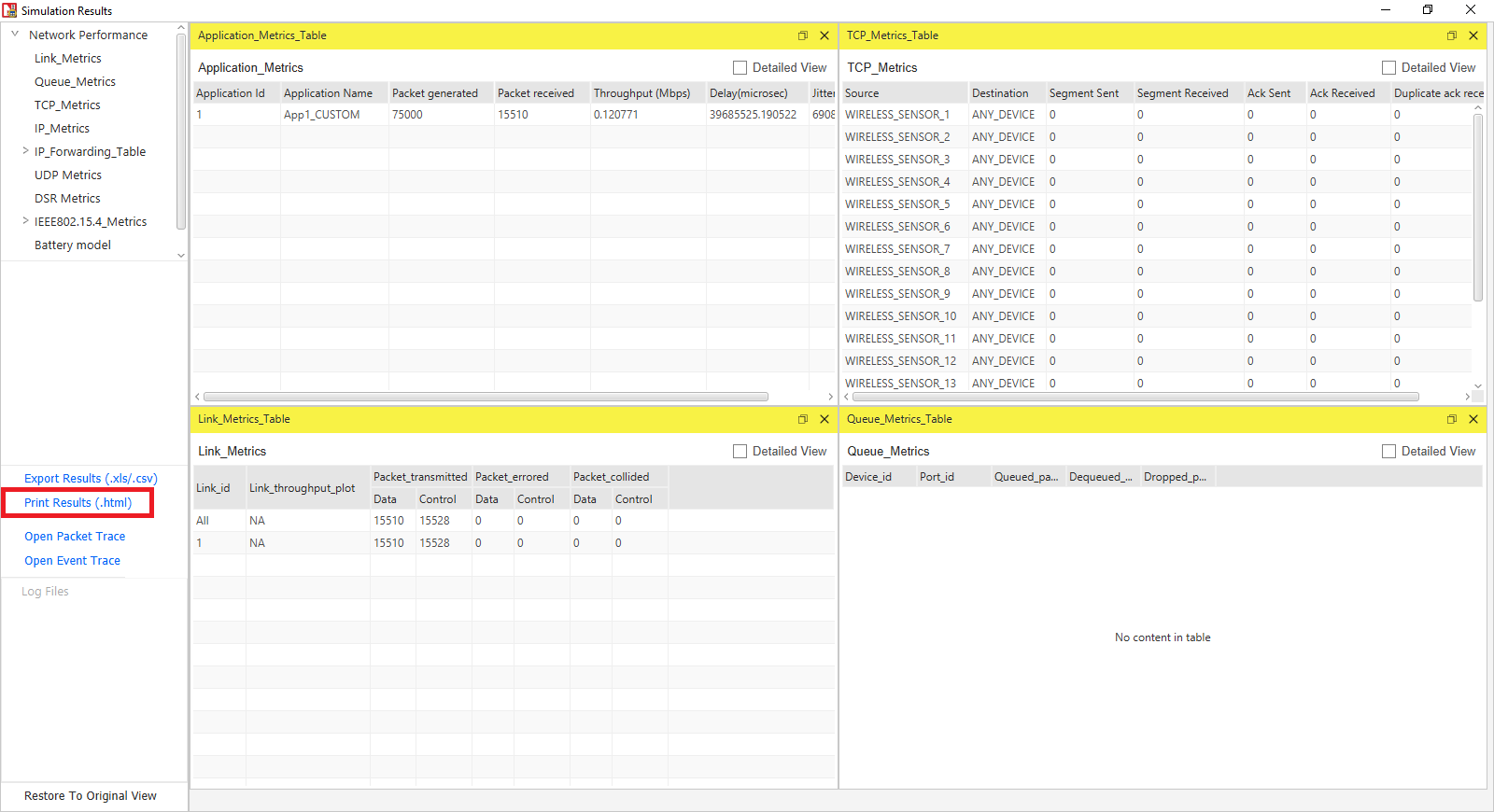
Task: Sort TCP table by Source column
Action: (x=905, y=92)
